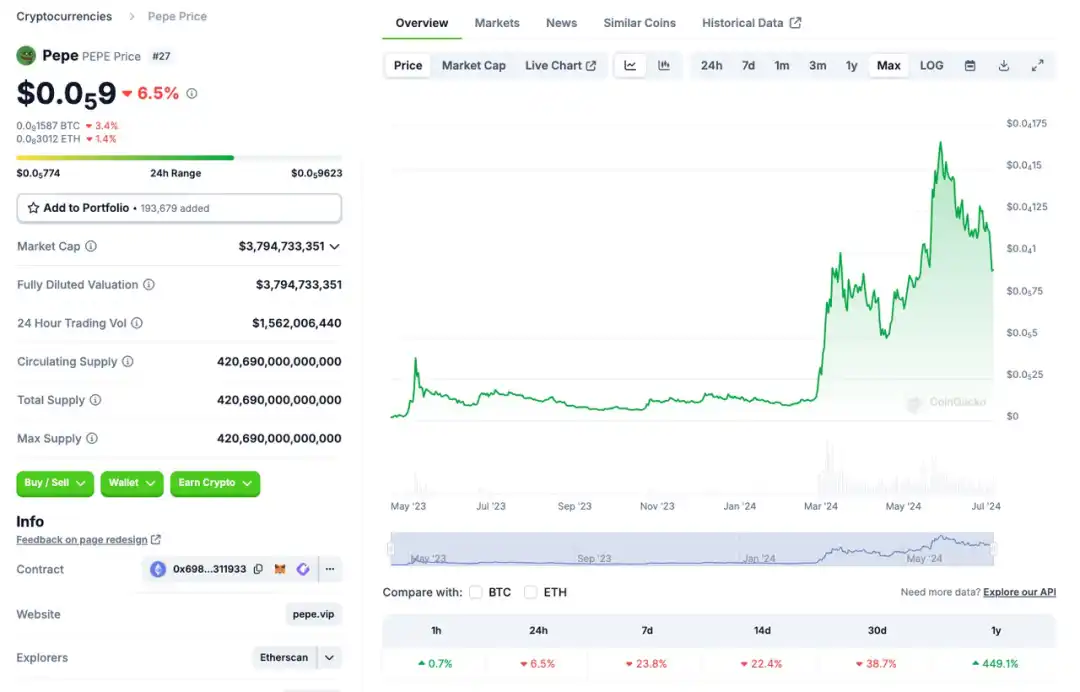The image size is (1080, 692).
Task: Open the Buy / Sell dropdown
Action: point(55,484)
